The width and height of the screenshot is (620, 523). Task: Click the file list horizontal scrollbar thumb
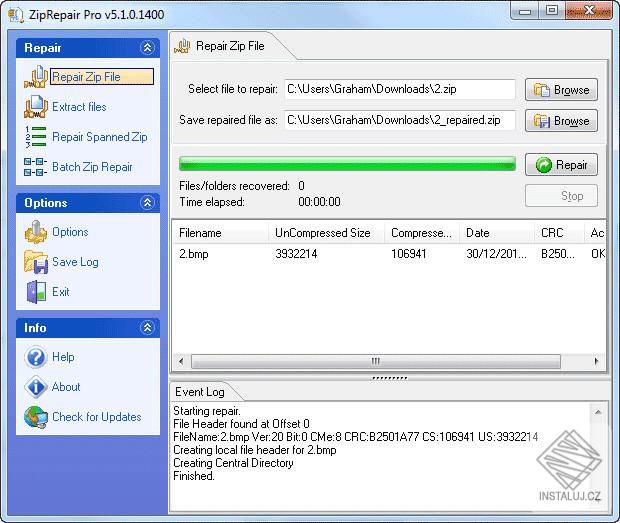coord(376,361)
